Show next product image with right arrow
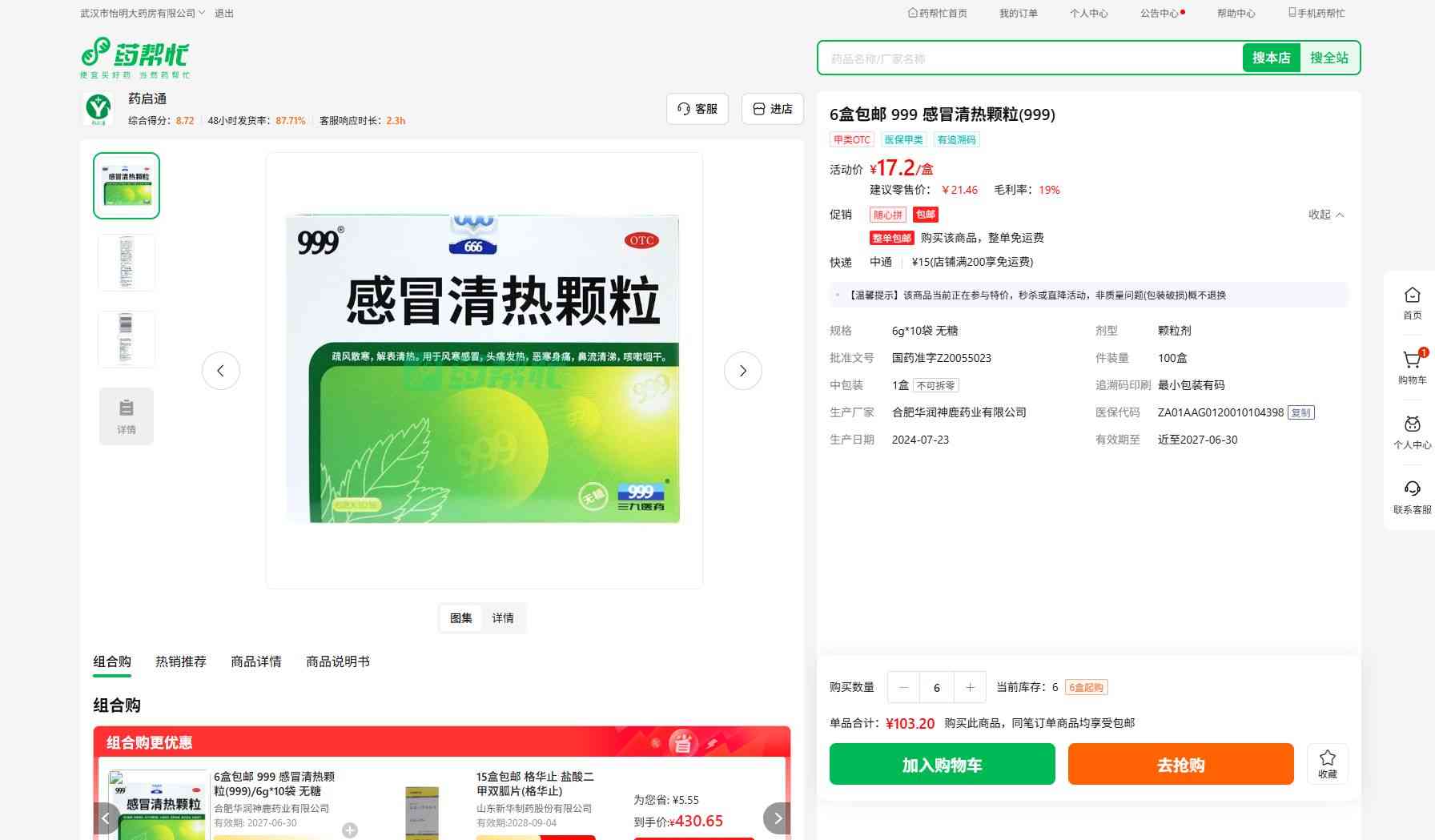This screenshot has width=1435, height=840. 742,371
